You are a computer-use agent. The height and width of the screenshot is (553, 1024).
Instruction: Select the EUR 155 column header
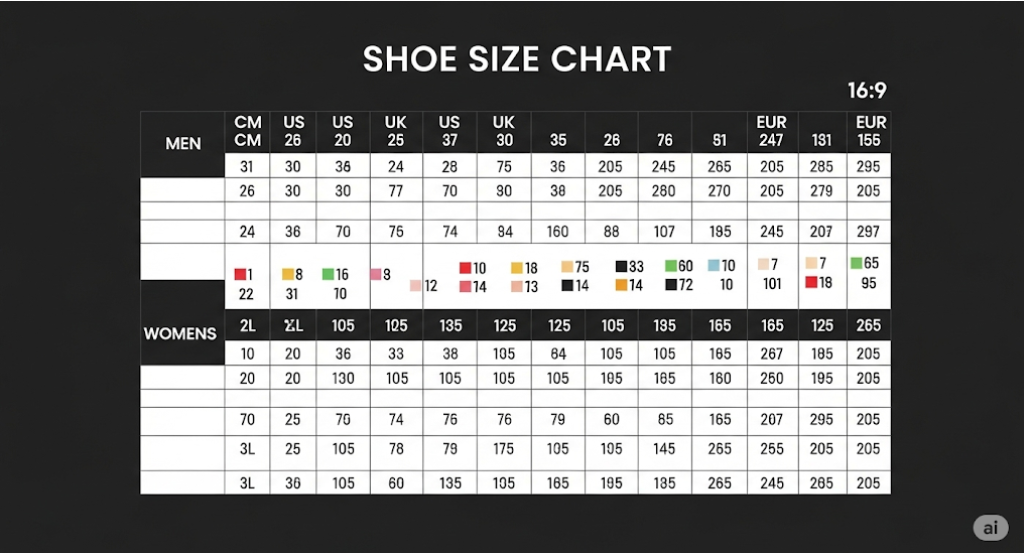click(x=871, y=131)
